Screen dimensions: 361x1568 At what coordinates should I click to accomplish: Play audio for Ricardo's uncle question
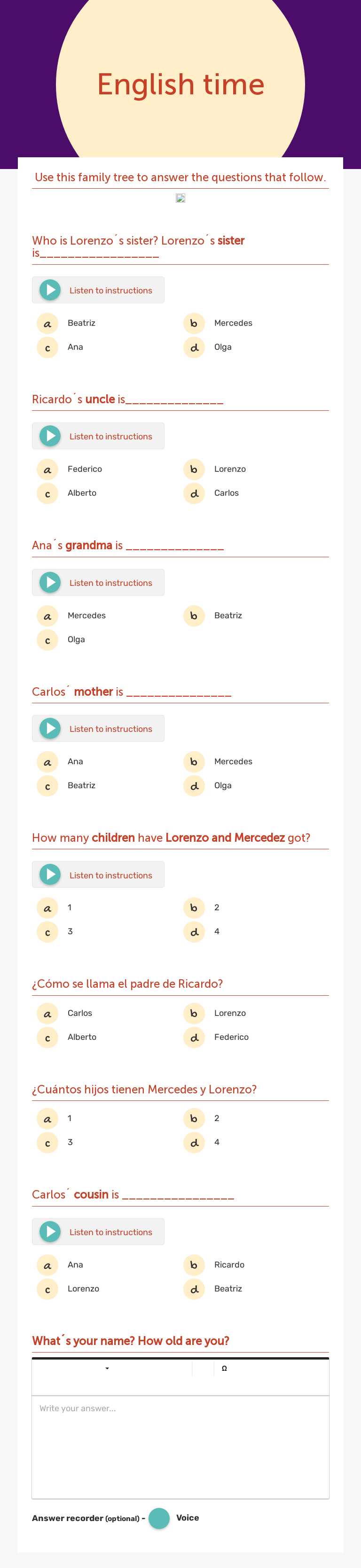coord(51,436)
